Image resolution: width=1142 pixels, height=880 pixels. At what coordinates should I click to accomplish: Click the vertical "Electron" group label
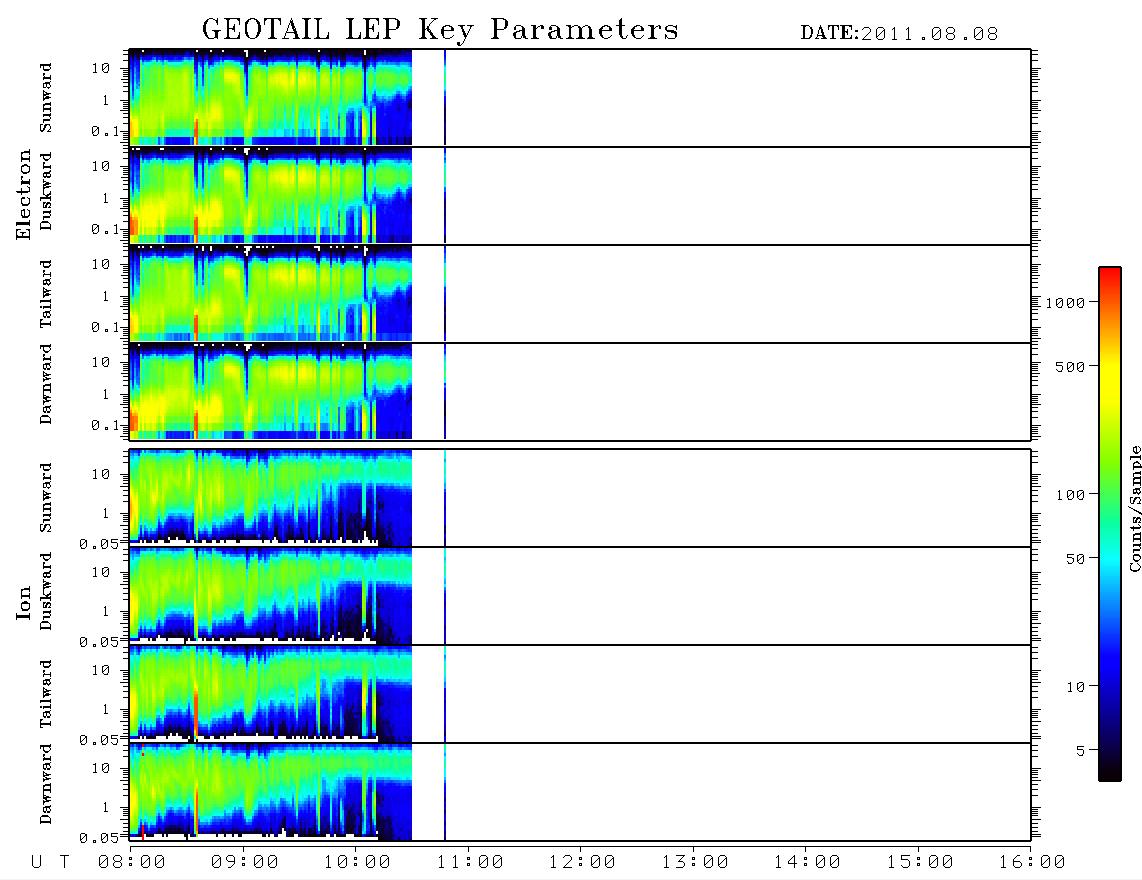tap(23, 195)
